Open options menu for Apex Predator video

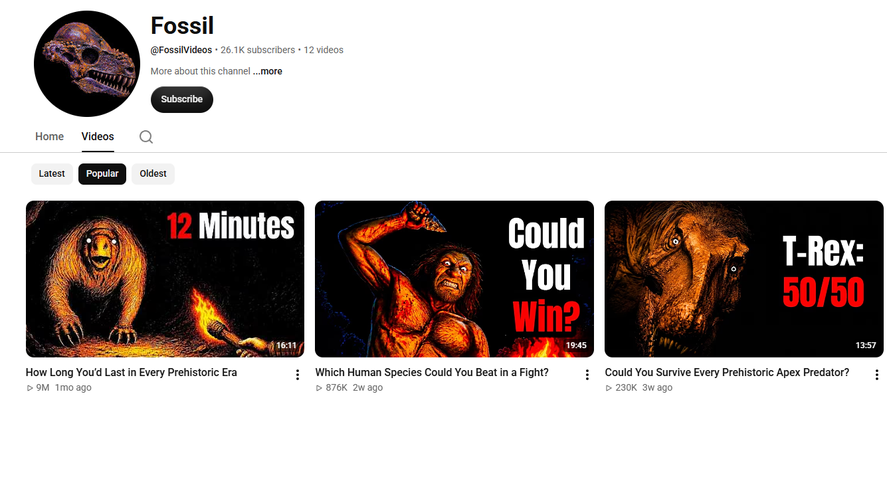tap(877, 375)
